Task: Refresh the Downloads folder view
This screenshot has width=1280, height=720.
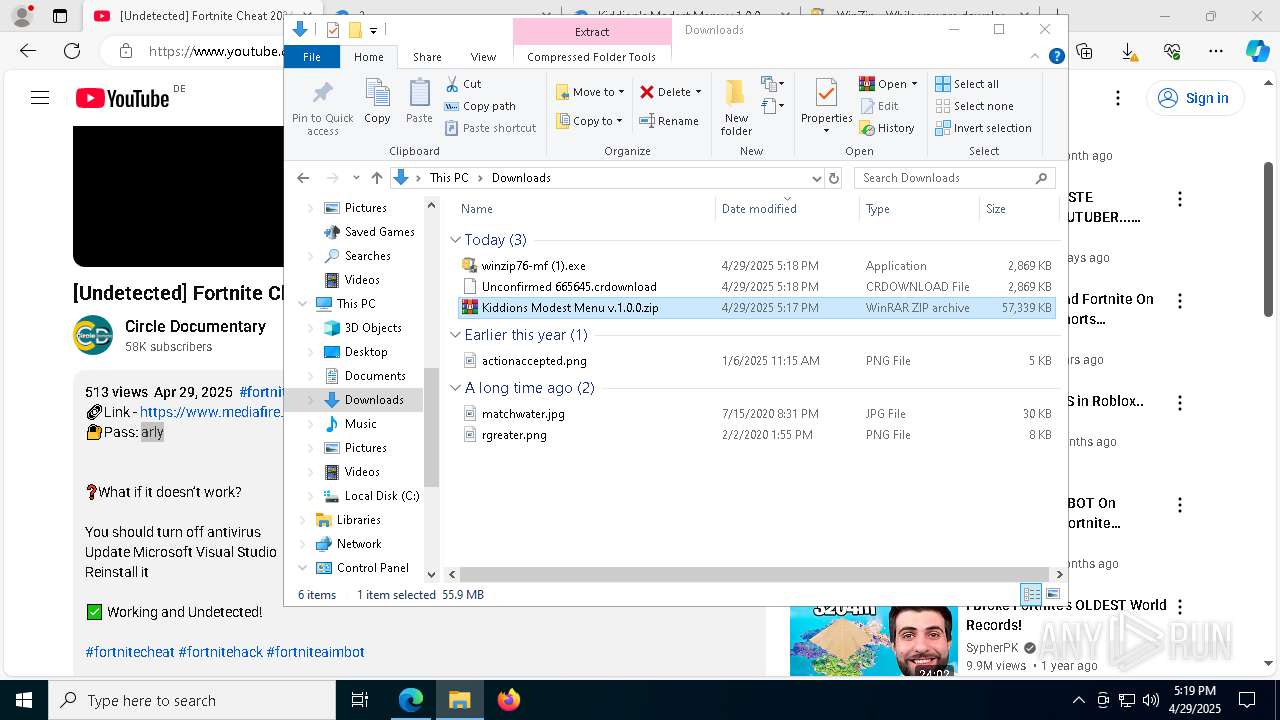Action: click(x=834, y=178)
